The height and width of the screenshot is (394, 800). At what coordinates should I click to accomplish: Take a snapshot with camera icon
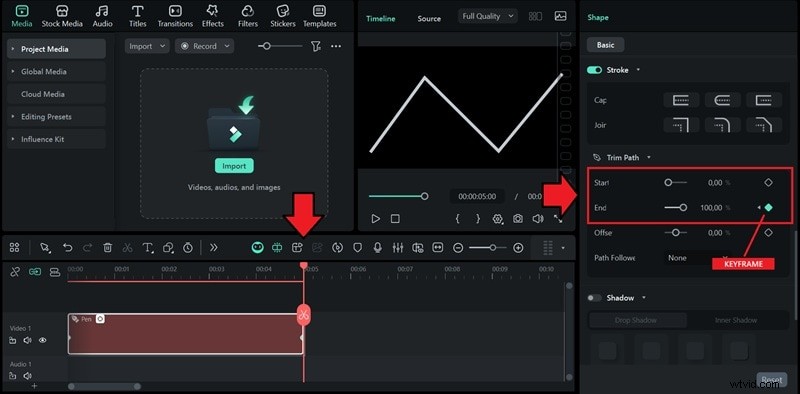tap(518, 219)
